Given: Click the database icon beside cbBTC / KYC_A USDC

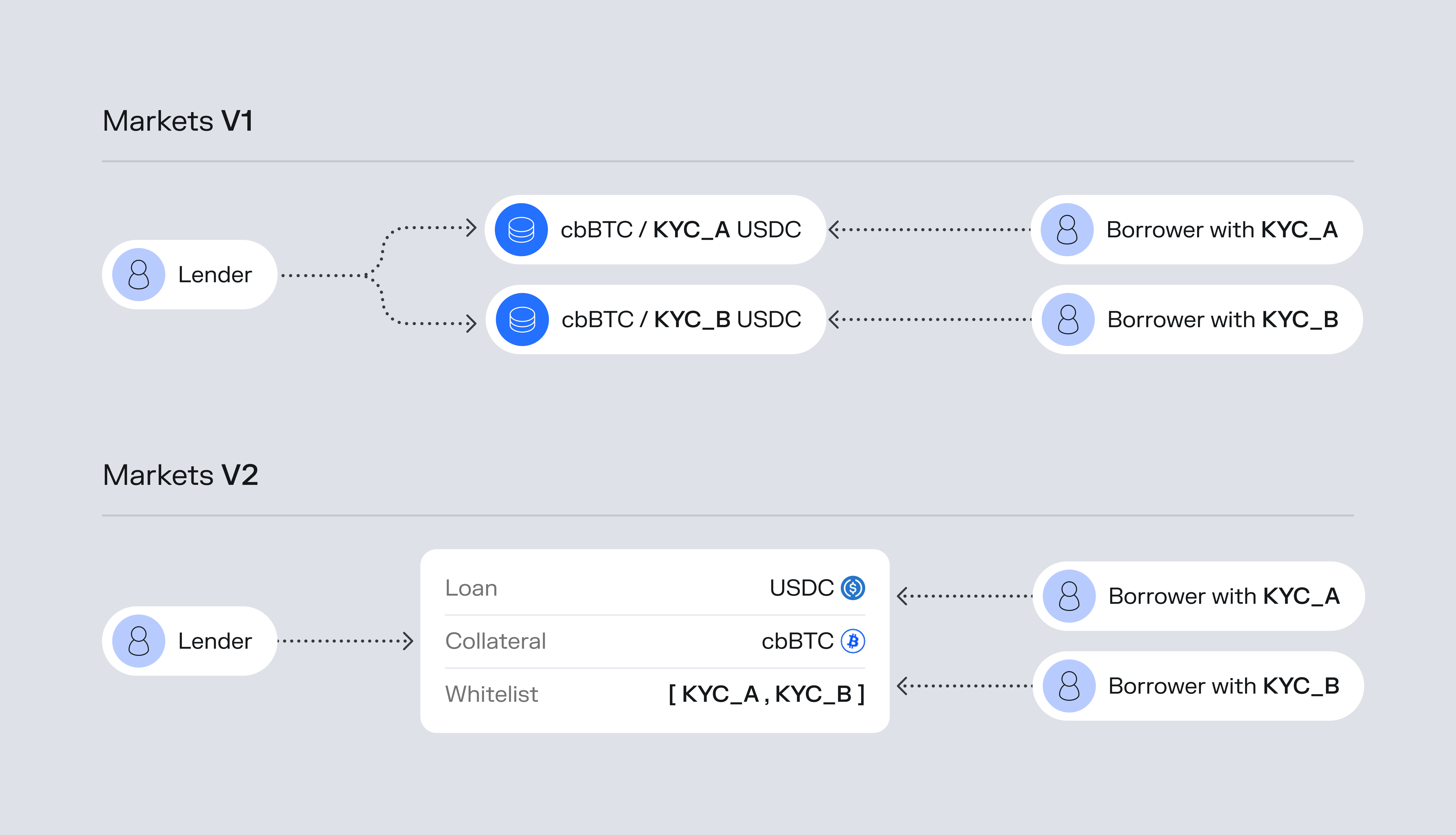Looking at the screenshot, I should (x=522, y=230).
